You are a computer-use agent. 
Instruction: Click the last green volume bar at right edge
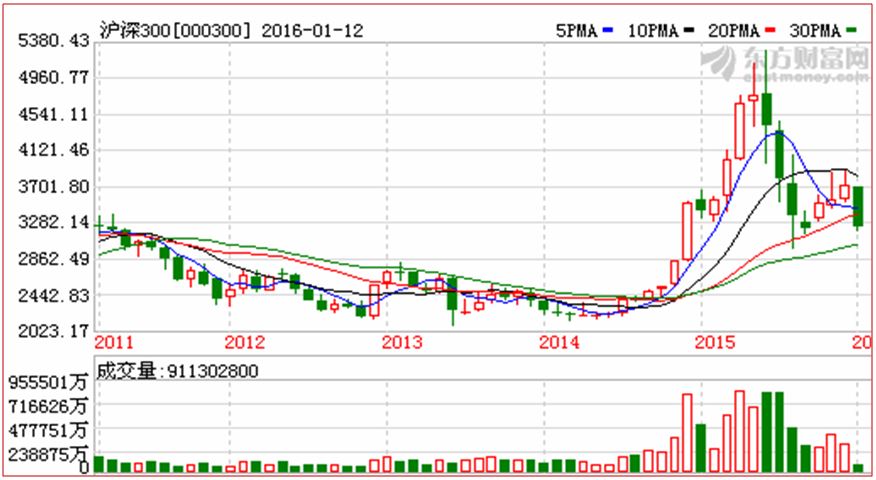[x=858, y=468]
